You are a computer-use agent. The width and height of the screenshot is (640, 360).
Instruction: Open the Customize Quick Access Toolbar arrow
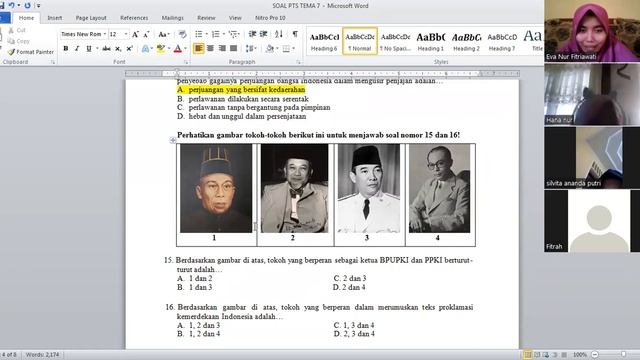tap(38, 6)
